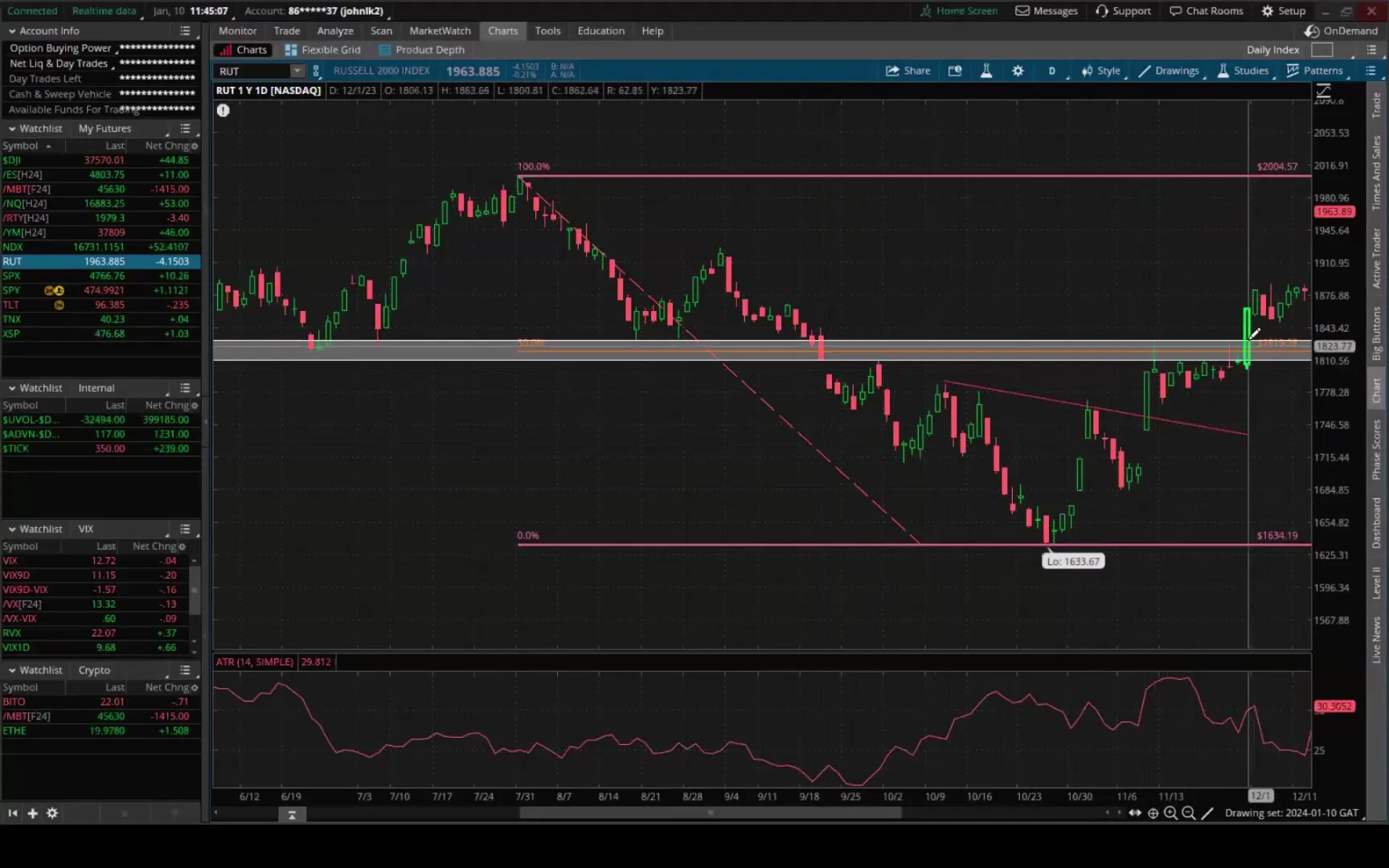
Task: Open the Setup menu
Action: pos(1284,11)
